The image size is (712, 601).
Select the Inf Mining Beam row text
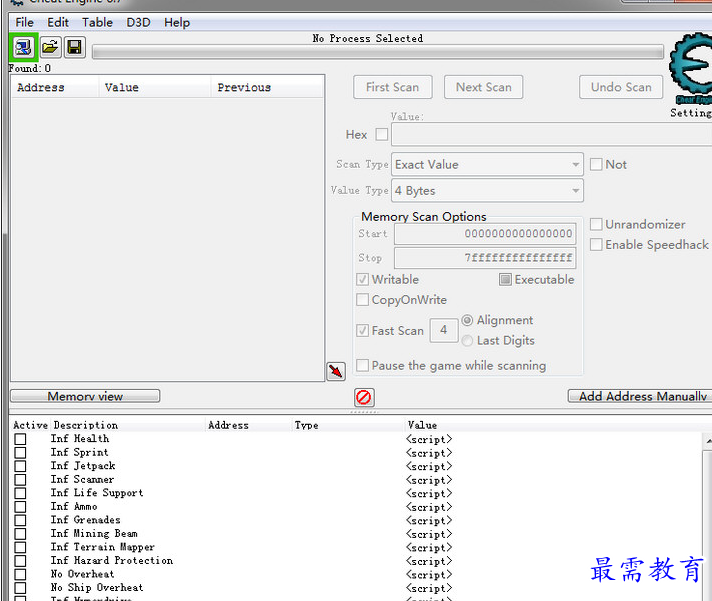(x=94, y=533)
